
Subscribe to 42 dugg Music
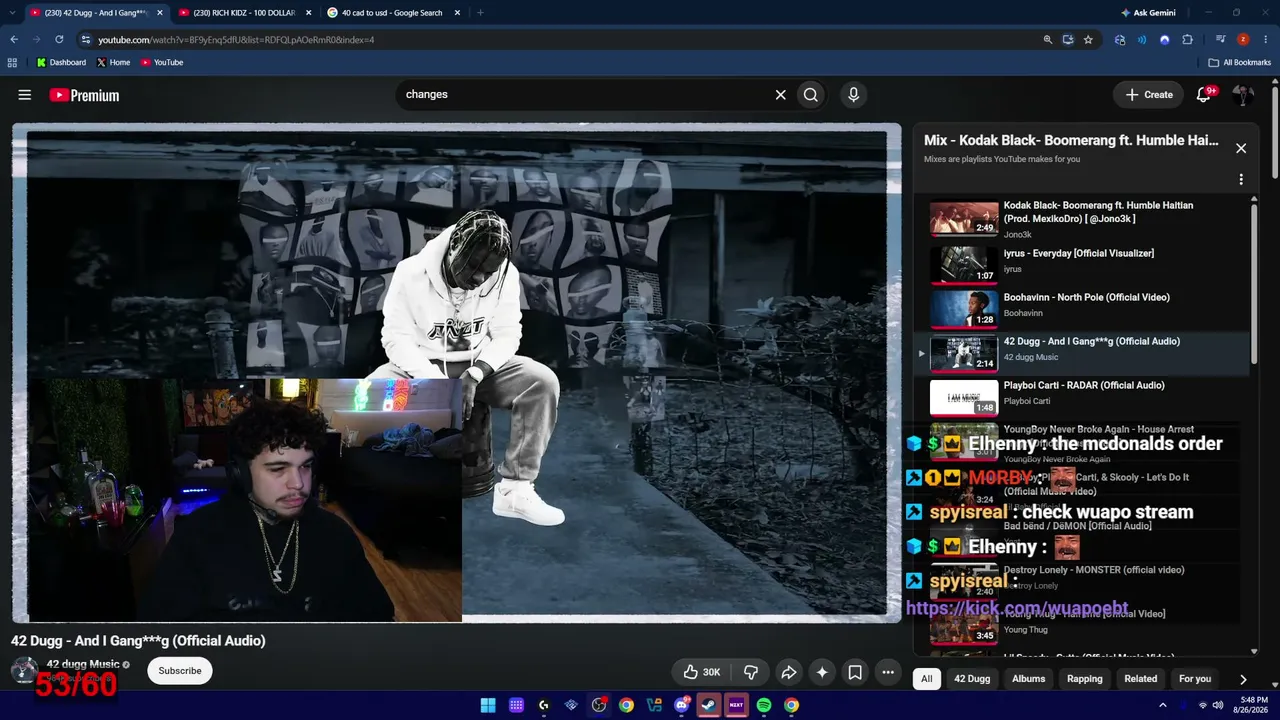coord(180,671)
